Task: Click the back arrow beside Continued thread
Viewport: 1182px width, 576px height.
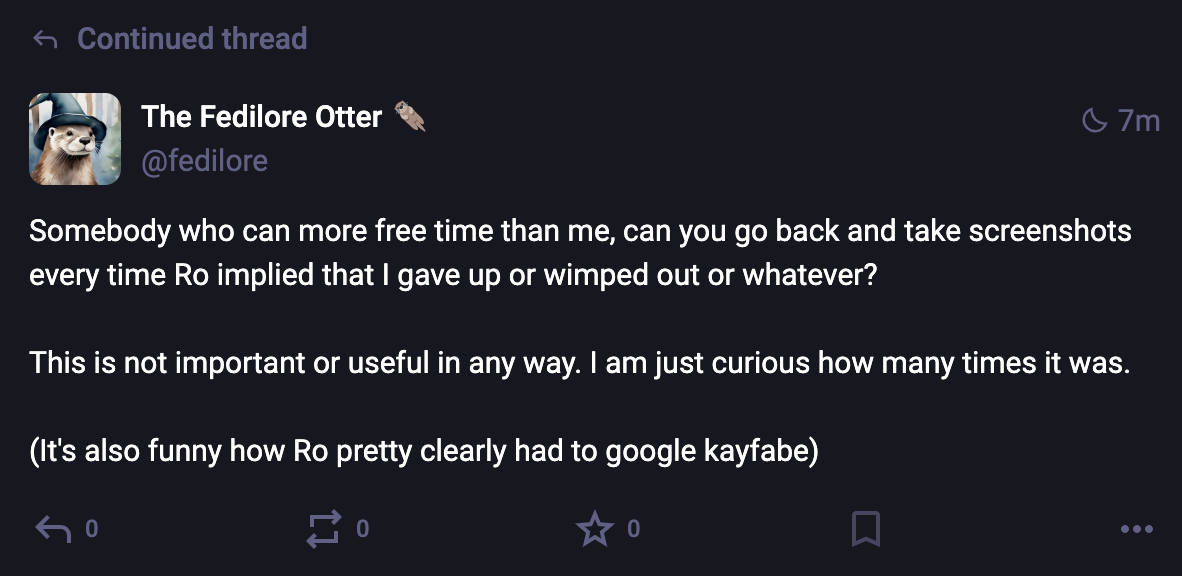Action: click(45, 40)
